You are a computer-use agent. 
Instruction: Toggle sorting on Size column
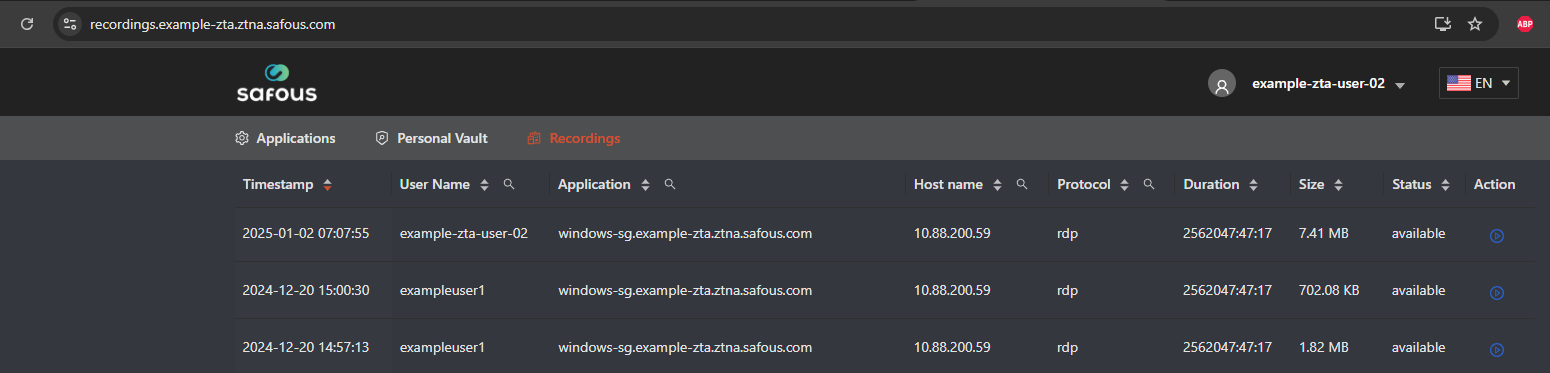[1338, 185]
